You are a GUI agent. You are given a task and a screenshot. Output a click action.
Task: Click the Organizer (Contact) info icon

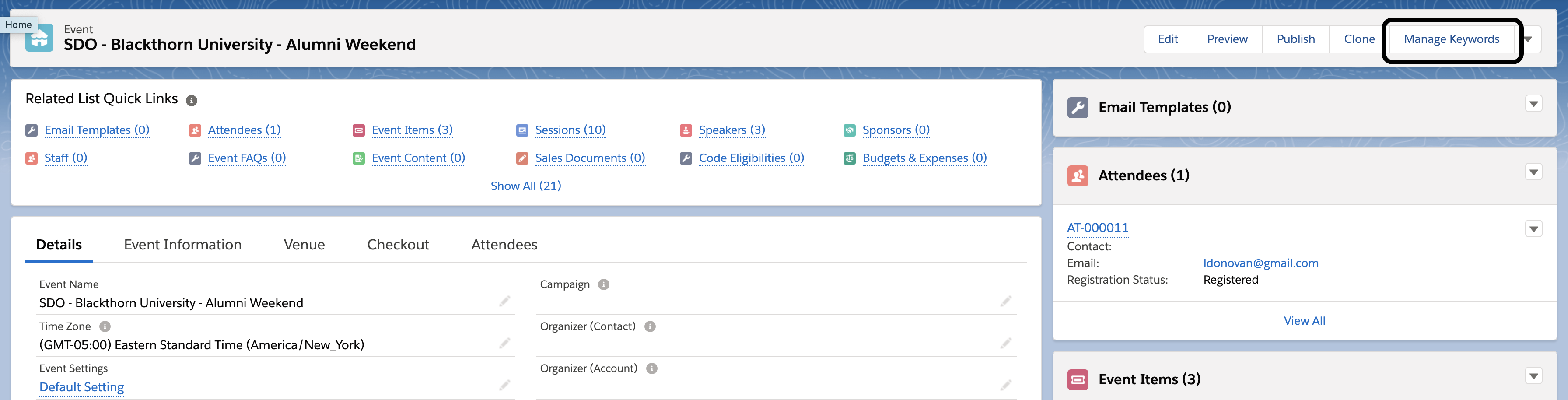[650, 326]
